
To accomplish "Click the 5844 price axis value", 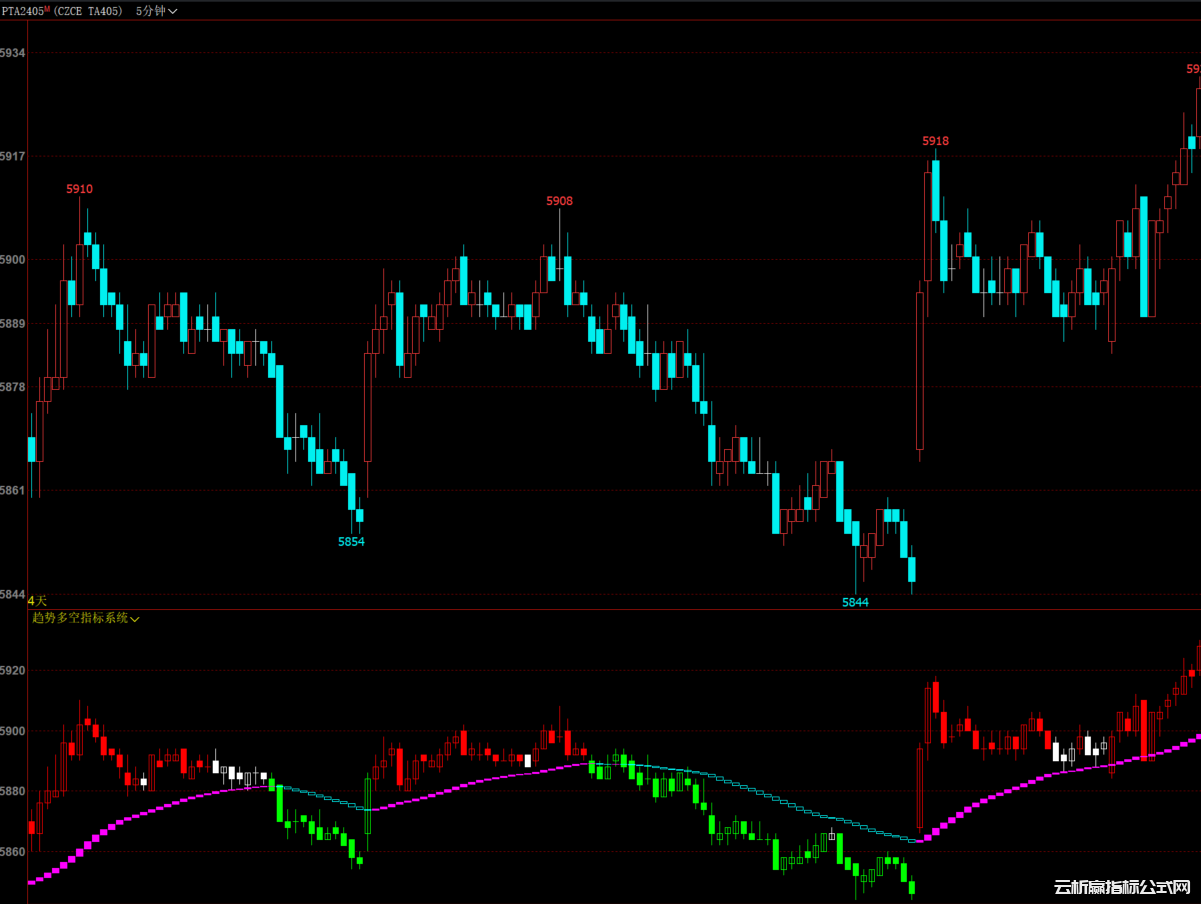I will (13, 594).
